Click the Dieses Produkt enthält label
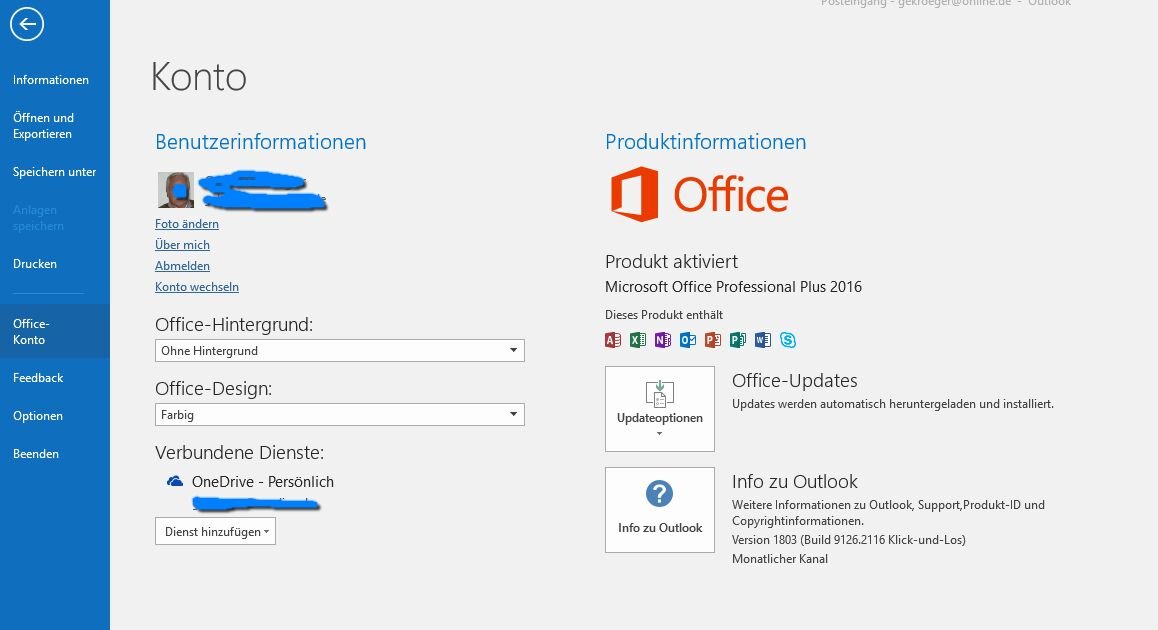Image resolution: width=1158 pixels, height=630 pixels. click(x=664, y=315)
